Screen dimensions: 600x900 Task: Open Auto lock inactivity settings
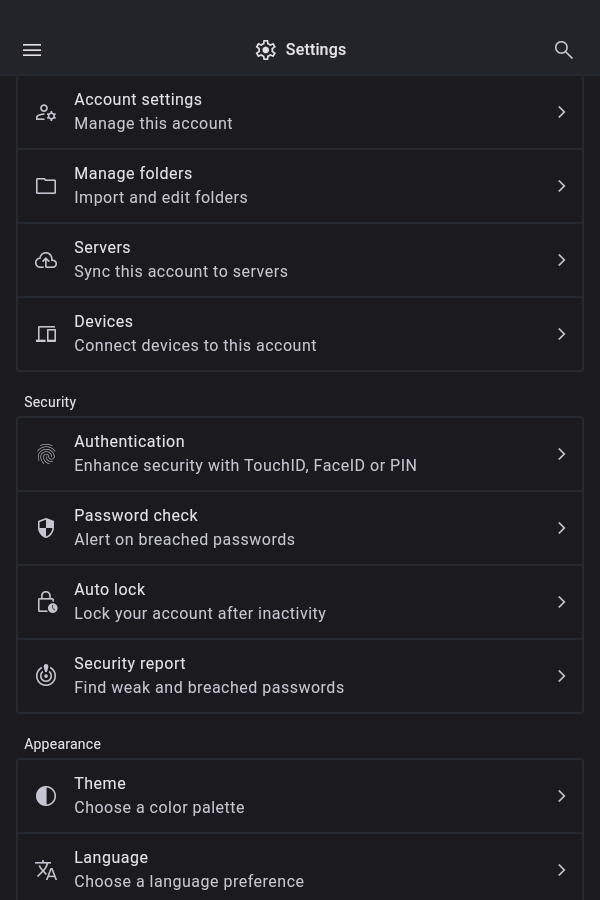tap(300, 602)
